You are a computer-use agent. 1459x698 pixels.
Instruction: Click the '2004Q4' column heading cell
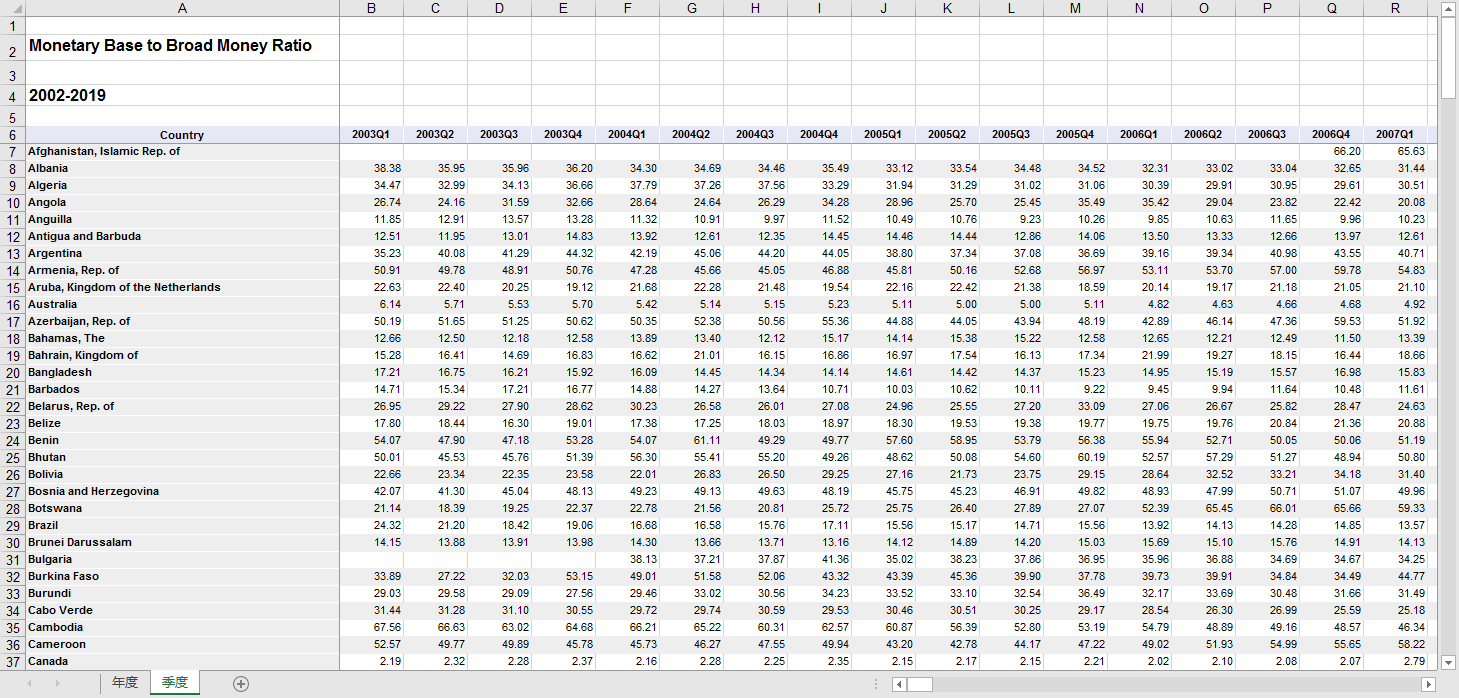coord(819,134)
